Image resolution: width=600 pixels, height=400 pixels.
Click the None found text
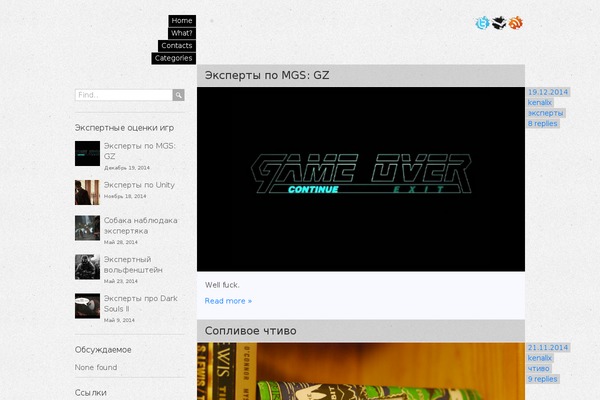pyautogui.click(x=96, y=367)
